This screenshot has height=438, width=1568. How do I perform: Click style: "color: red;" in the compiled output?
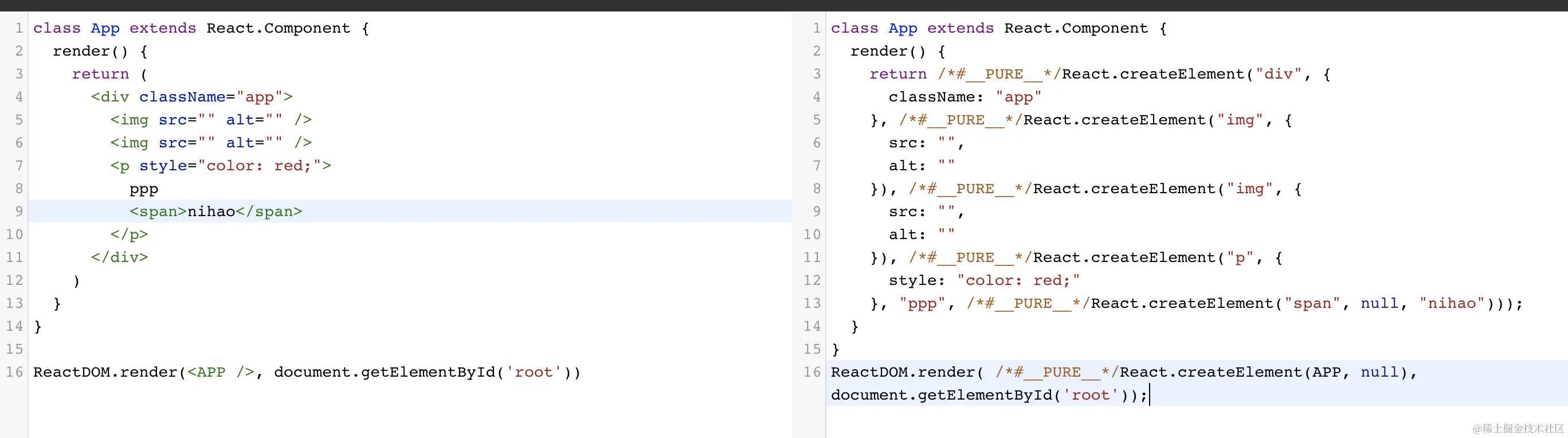coord(984,280)
